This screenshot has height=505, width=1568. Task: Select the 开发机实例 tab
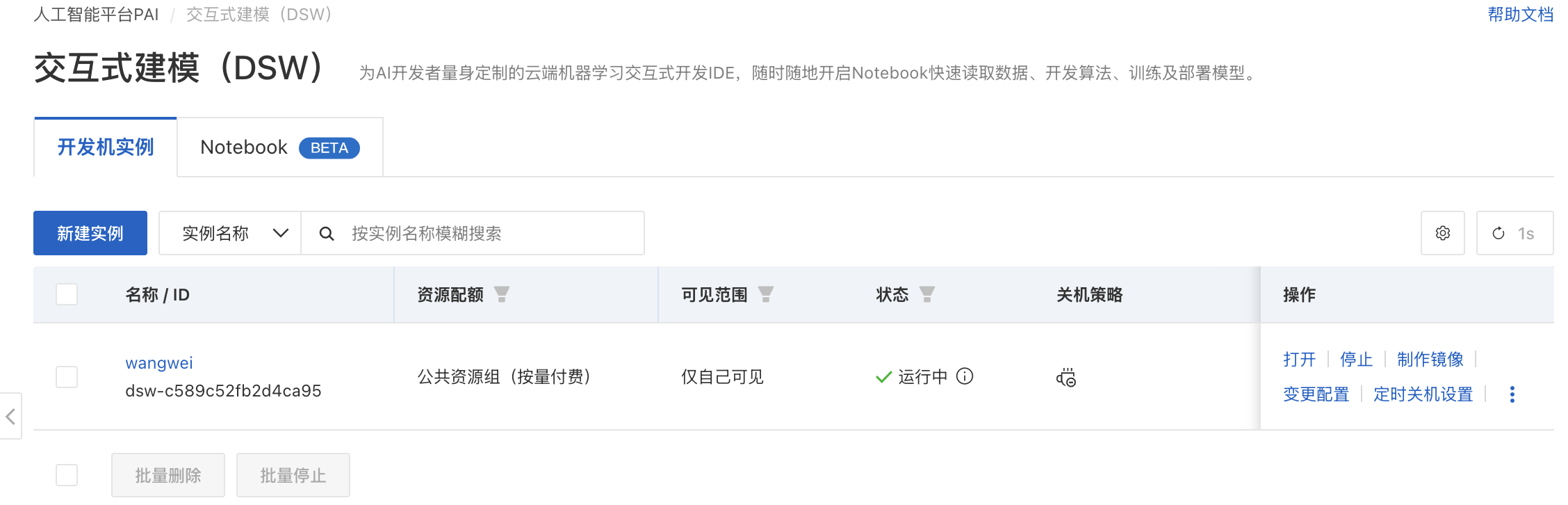point(106,147)
